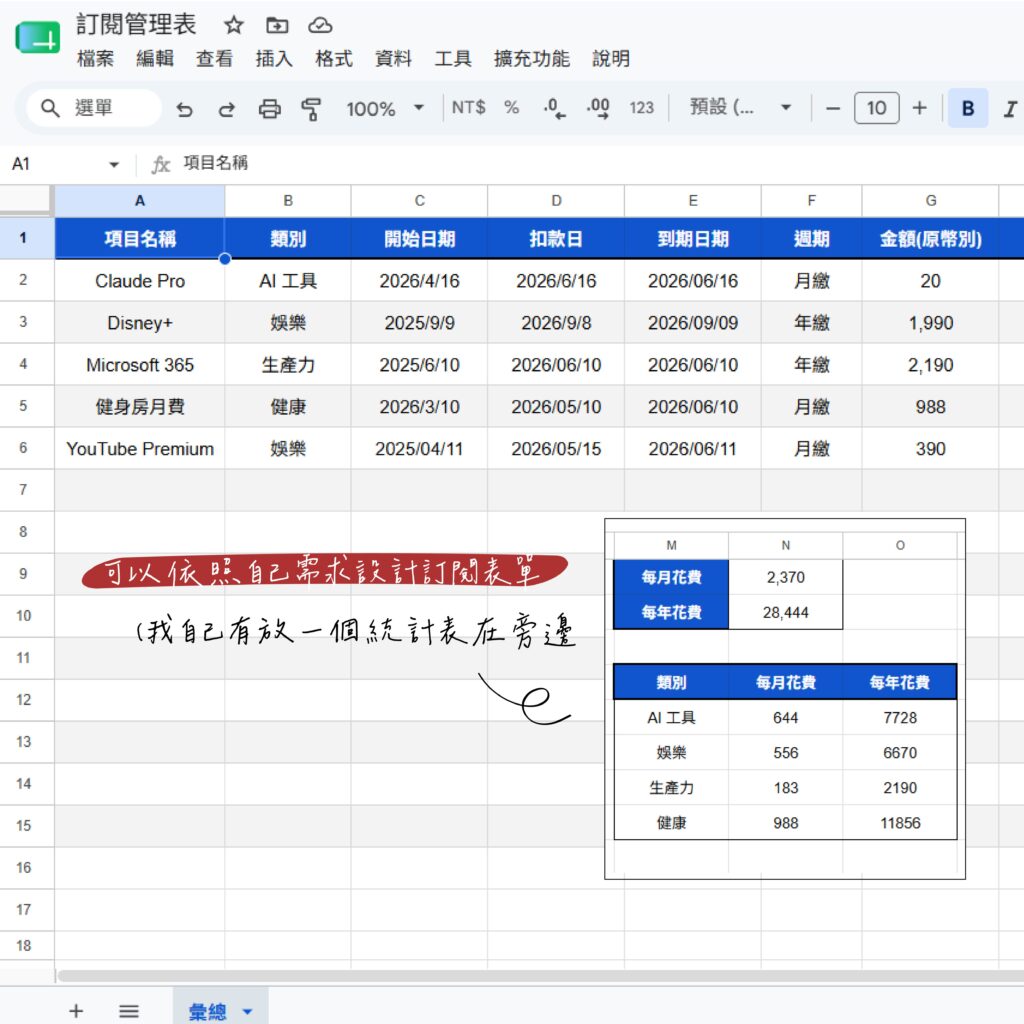Image resolution: width=1024 pixels, height=1024 pixels.
Task: Select column C header
Action: 419,201
